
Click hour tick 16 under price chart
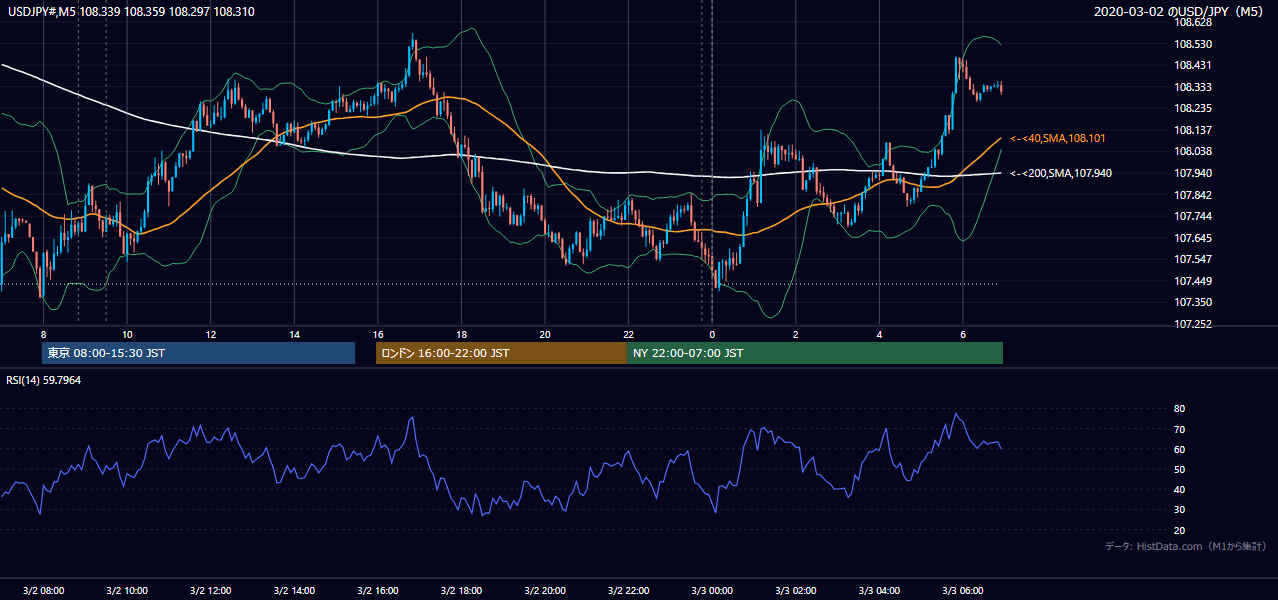(378, 334)
